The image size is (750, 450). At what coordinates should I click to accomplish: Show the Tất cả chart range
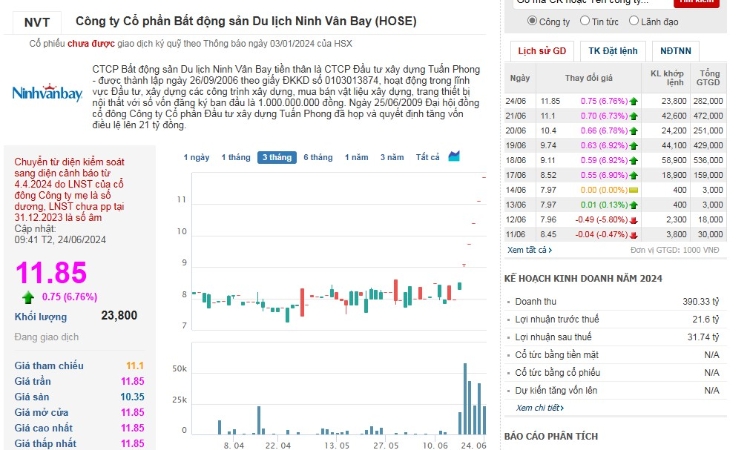427,157
